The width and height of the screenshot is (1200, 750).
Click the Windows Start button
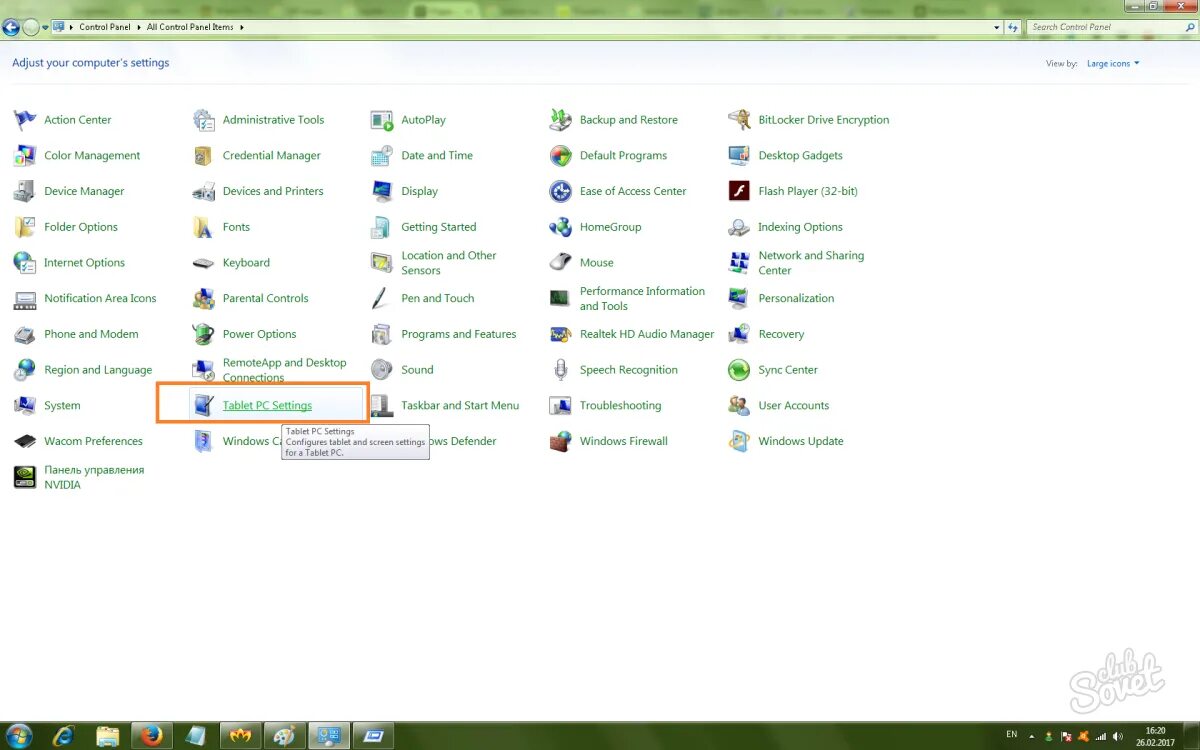coord(18,735)
